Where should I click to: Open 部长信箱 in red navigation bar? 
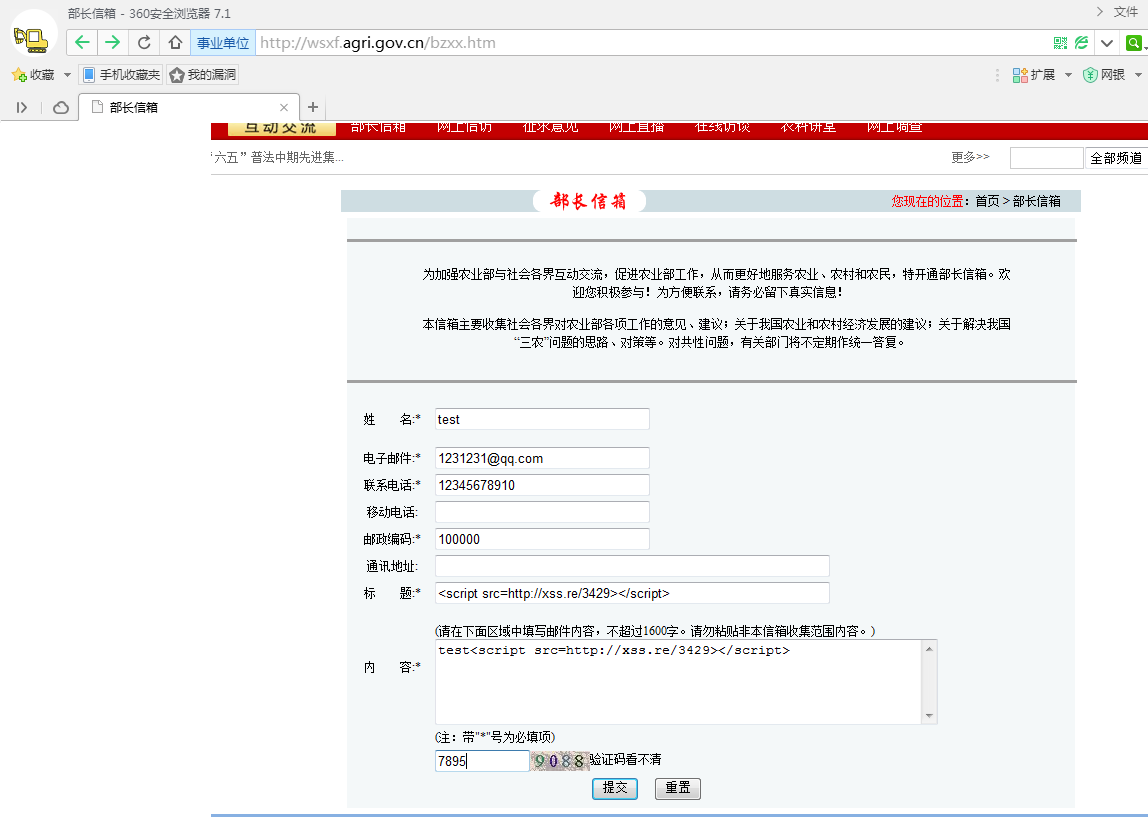pos(378,127)
